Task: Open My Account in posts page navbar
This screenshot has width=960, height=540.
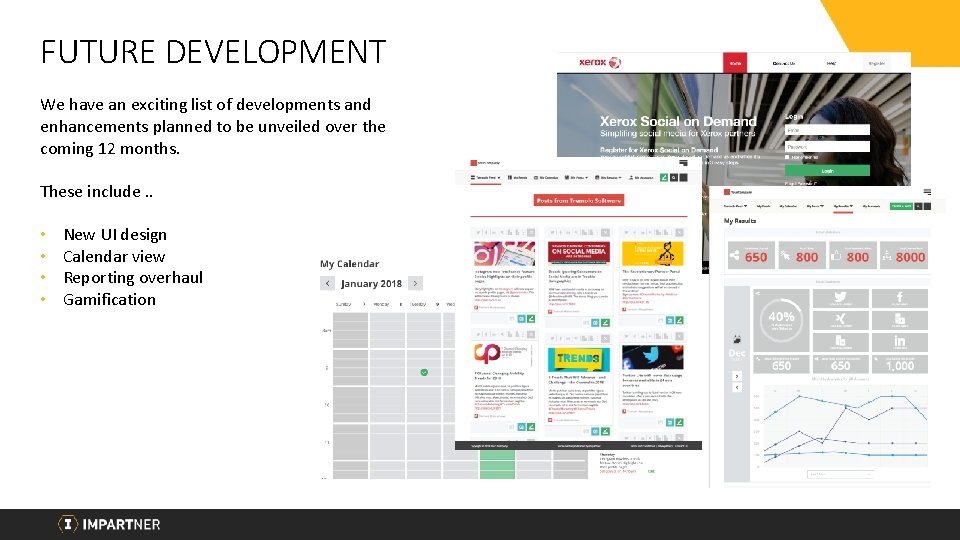Action: tap(641, 178)
